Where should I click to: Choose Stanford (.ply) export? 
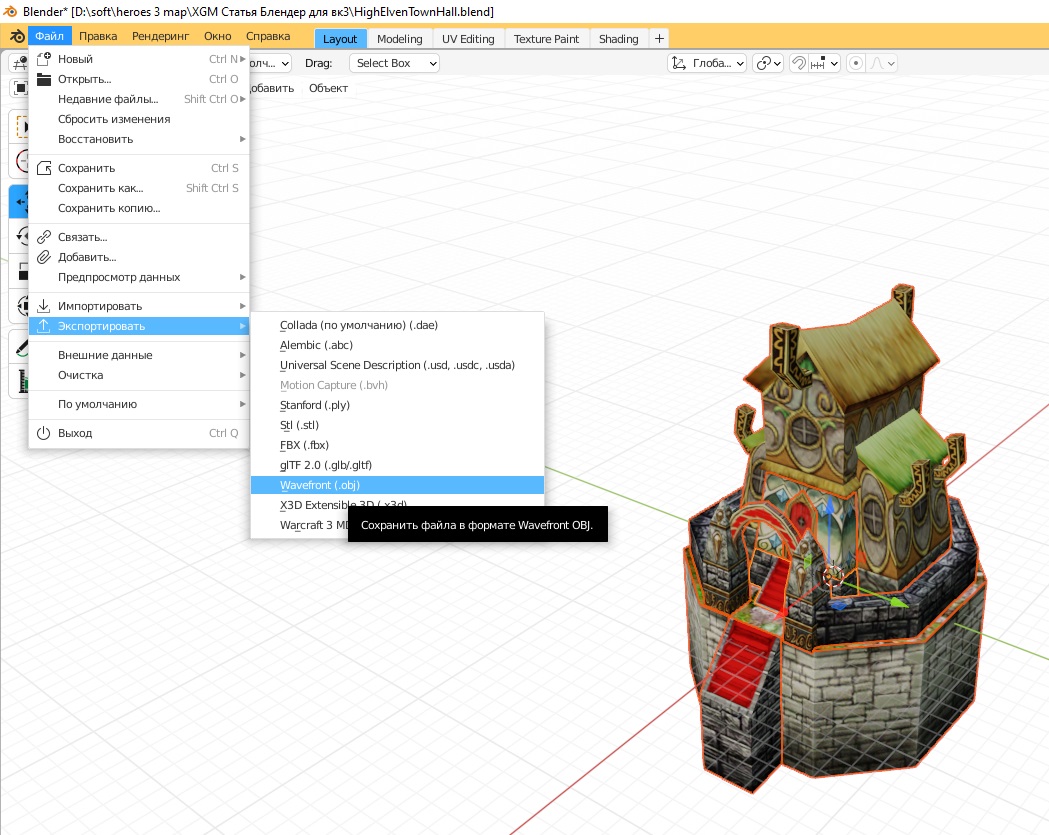point(397,405)
